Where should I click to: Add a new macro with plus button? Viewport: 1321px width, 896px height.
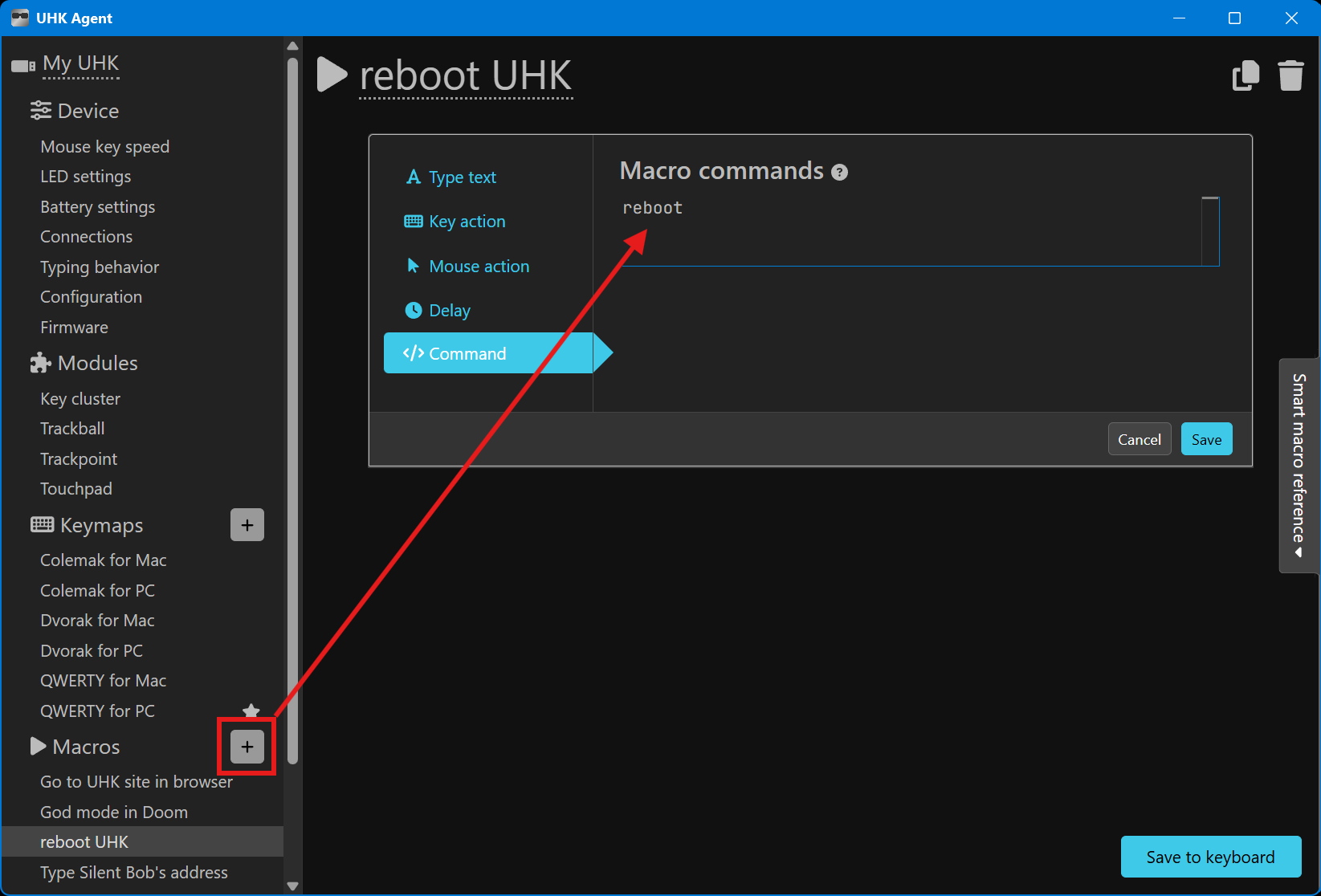pyautogui.click(x=247, y=747)
